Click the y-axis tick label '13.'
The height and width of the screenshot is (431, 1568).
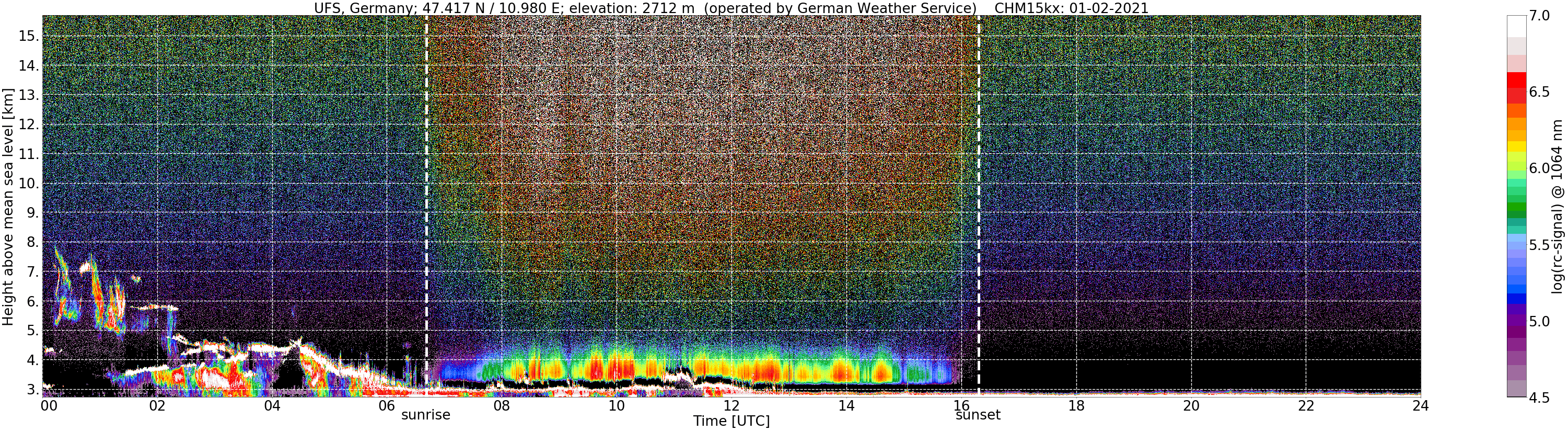tap(29, 95)
